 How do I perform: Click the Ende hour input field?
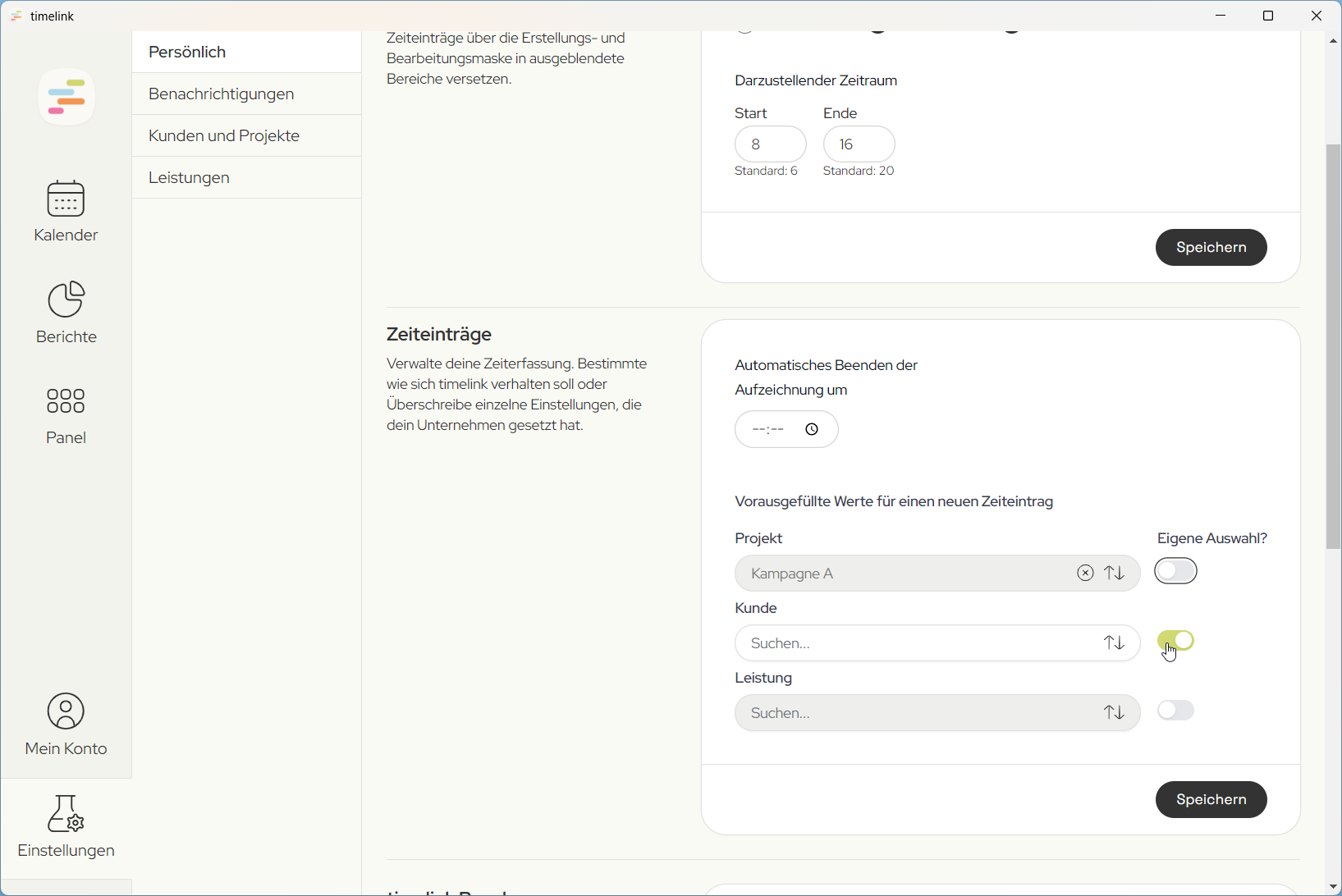click(x=859, y=144)
